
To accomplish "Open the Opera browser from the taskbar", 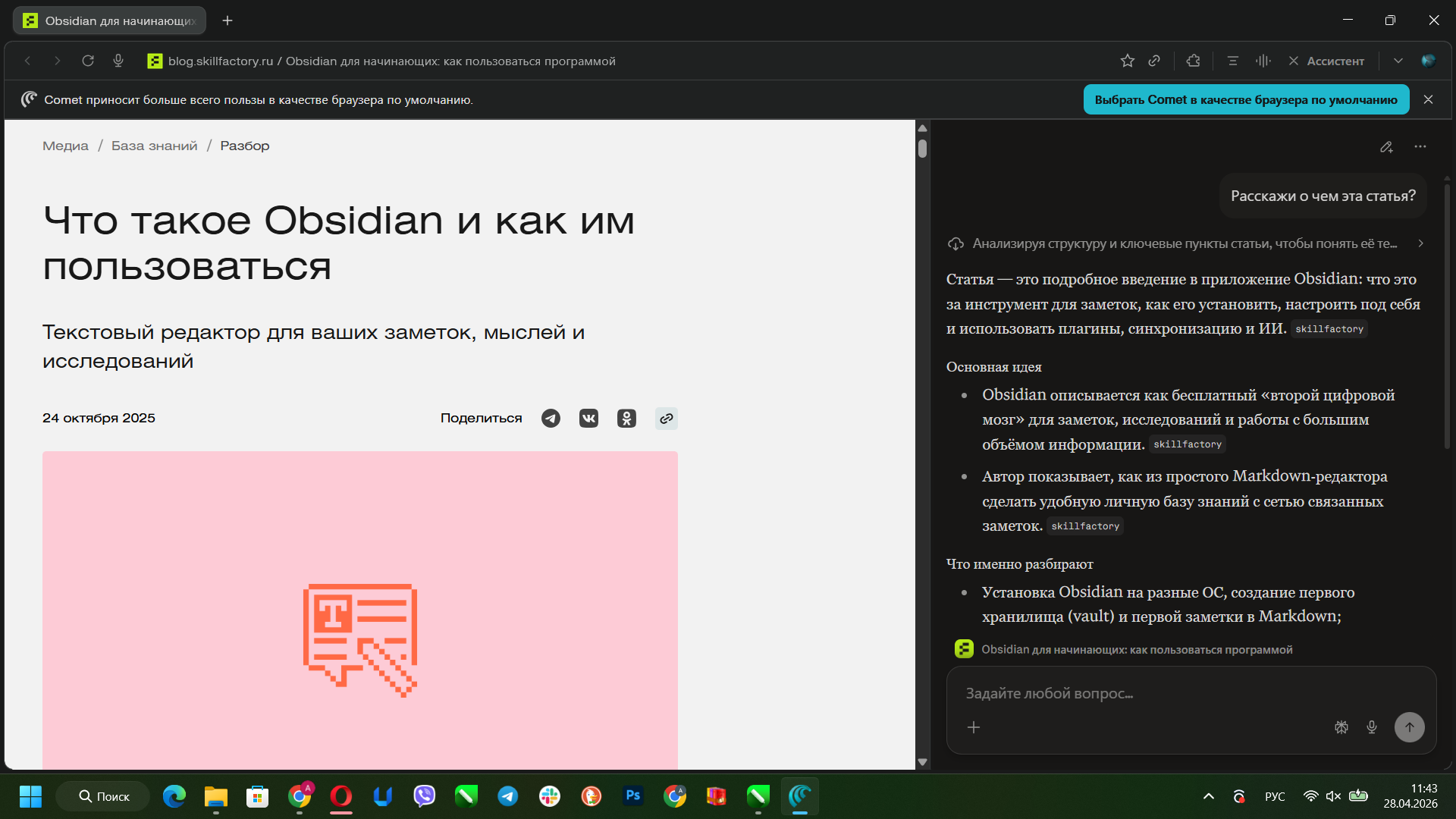I will pyautogui.click(x=341, y=796).
